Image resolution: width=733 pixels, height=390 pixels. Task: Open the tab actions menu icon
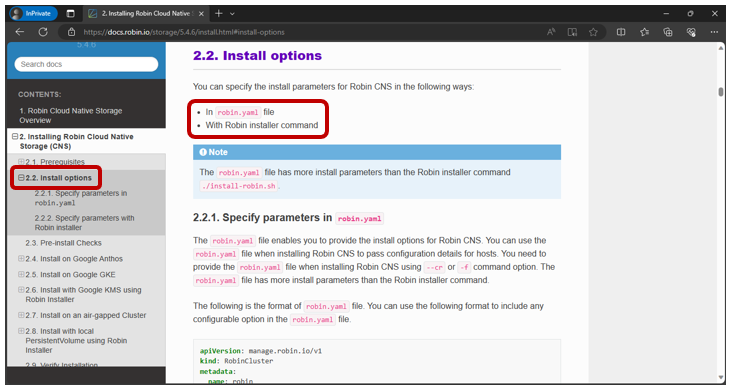pyautogui.click(x=71, y=14)
